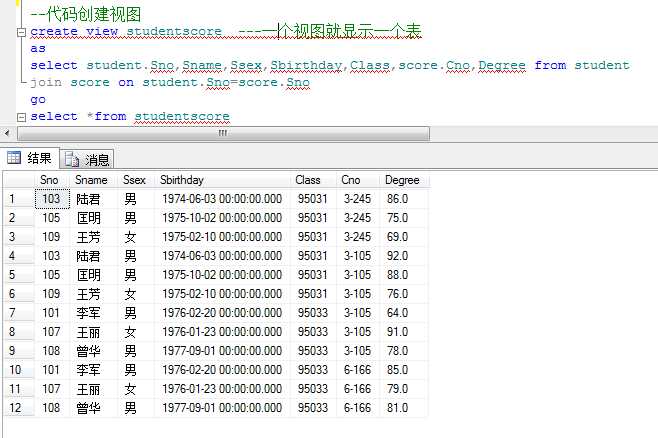Click Sname 李军 in row 7
The height and width of the screenshot is (438, 658).
point(94,313)
